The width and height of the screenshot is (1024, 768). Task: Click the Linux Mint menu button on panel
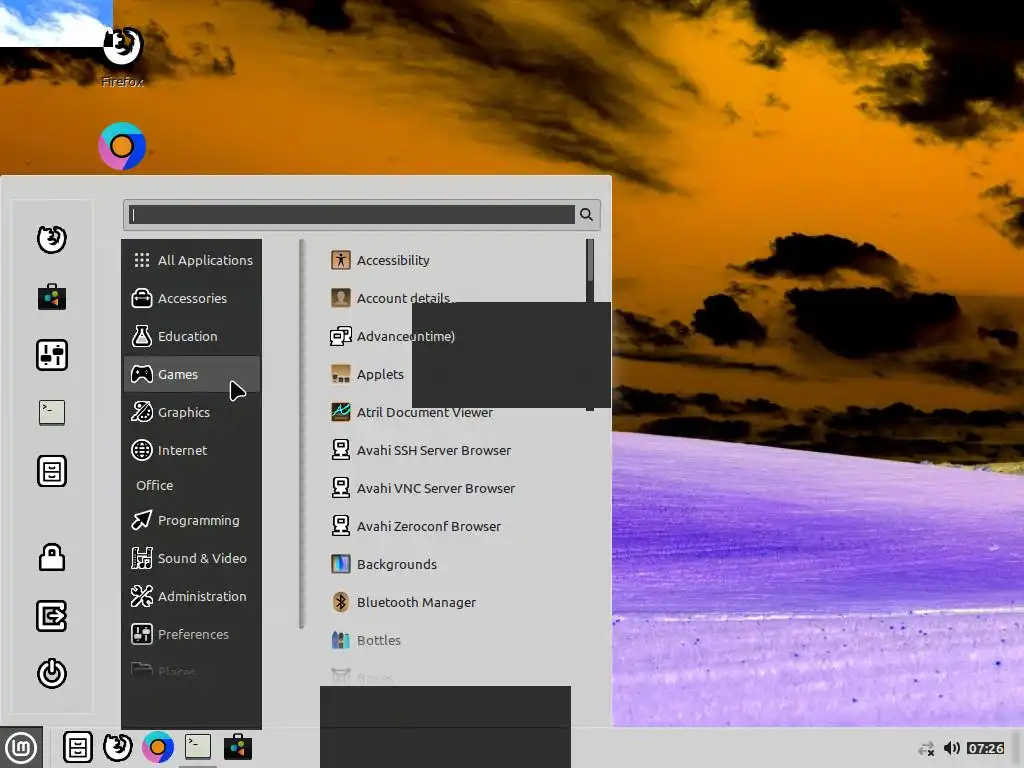[22, 747]
